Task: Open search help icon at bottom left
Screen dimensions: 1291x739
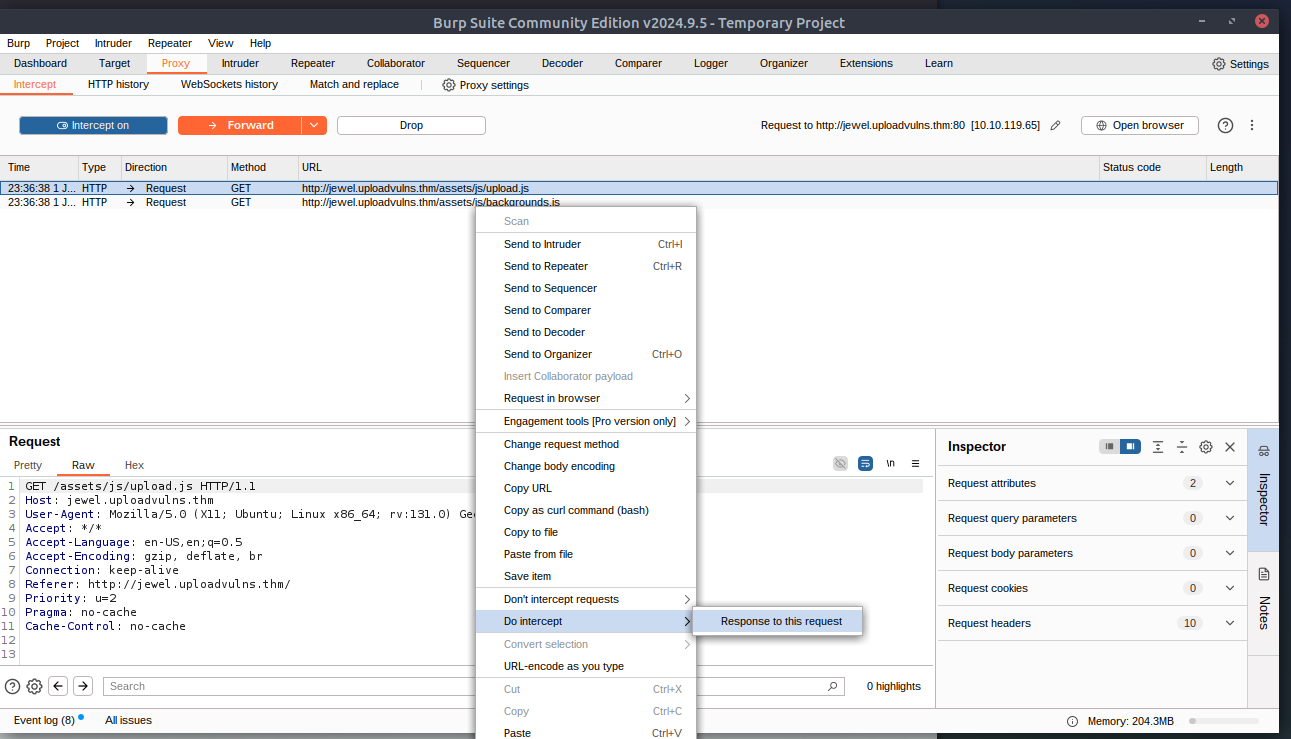Action: [12, 686]
